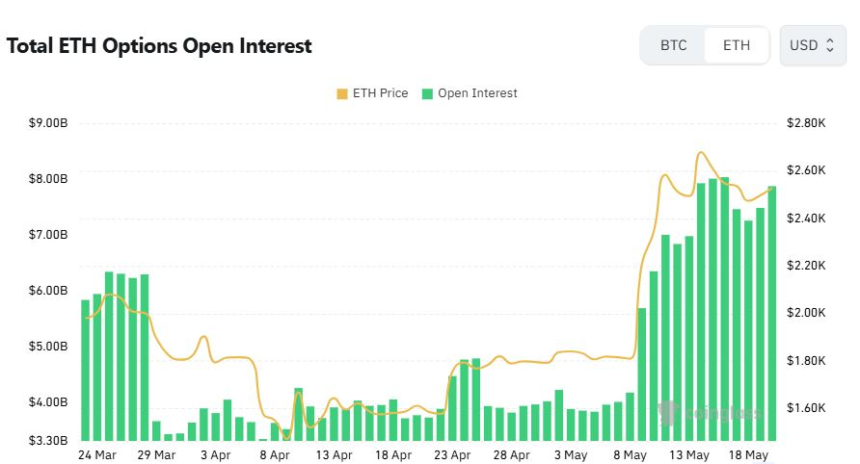
Task: Click the USD dropdown up-down arrows
Action: tap(830, 45)
